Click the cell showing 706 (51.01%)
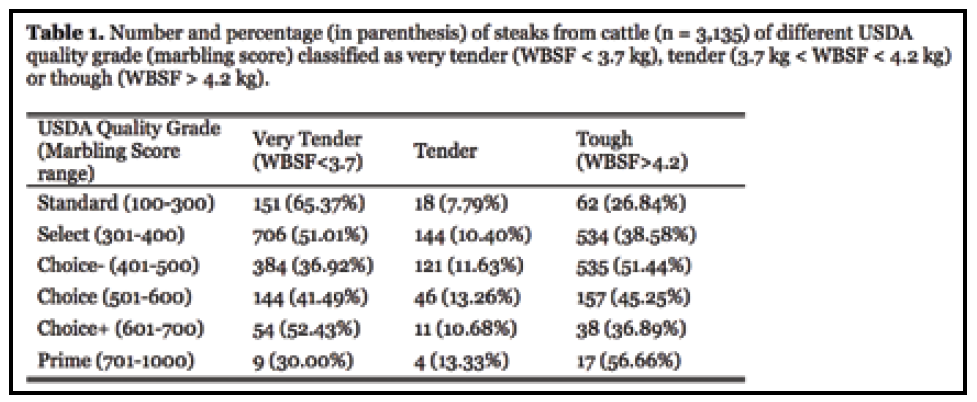977x402 pixels. [x=311, y=237]
